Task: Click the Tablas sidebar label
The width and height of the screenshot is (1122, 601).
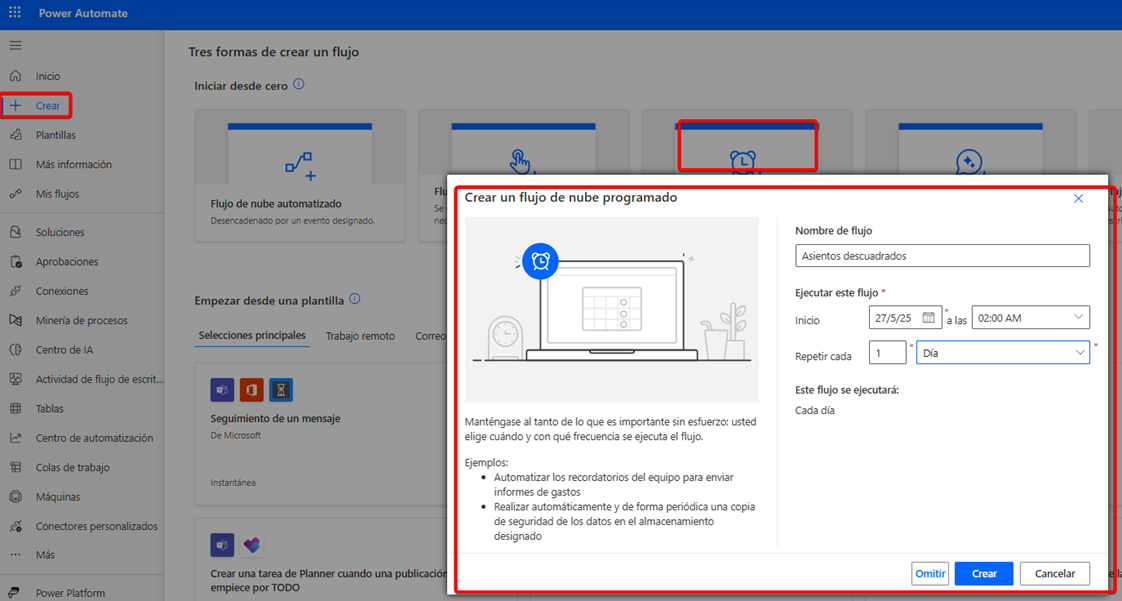Action: coord(49,409)
